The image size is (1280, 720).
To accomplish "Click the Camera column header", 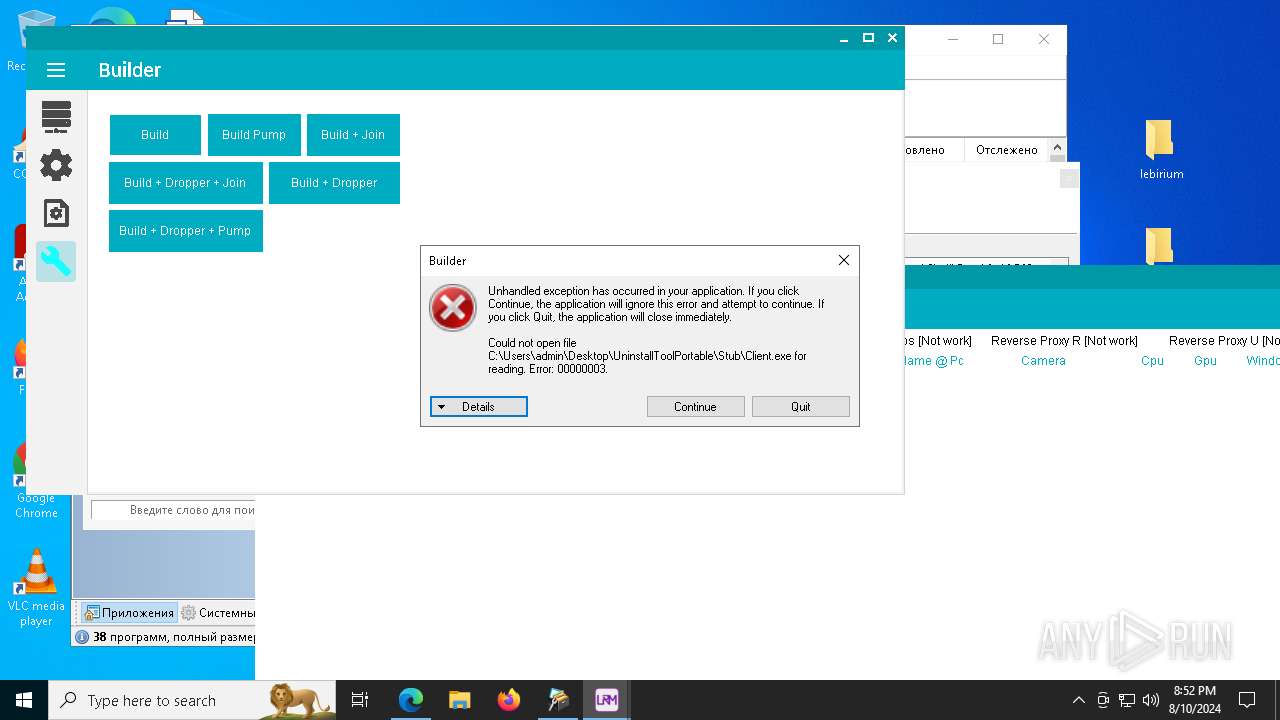I will 1043,361.
